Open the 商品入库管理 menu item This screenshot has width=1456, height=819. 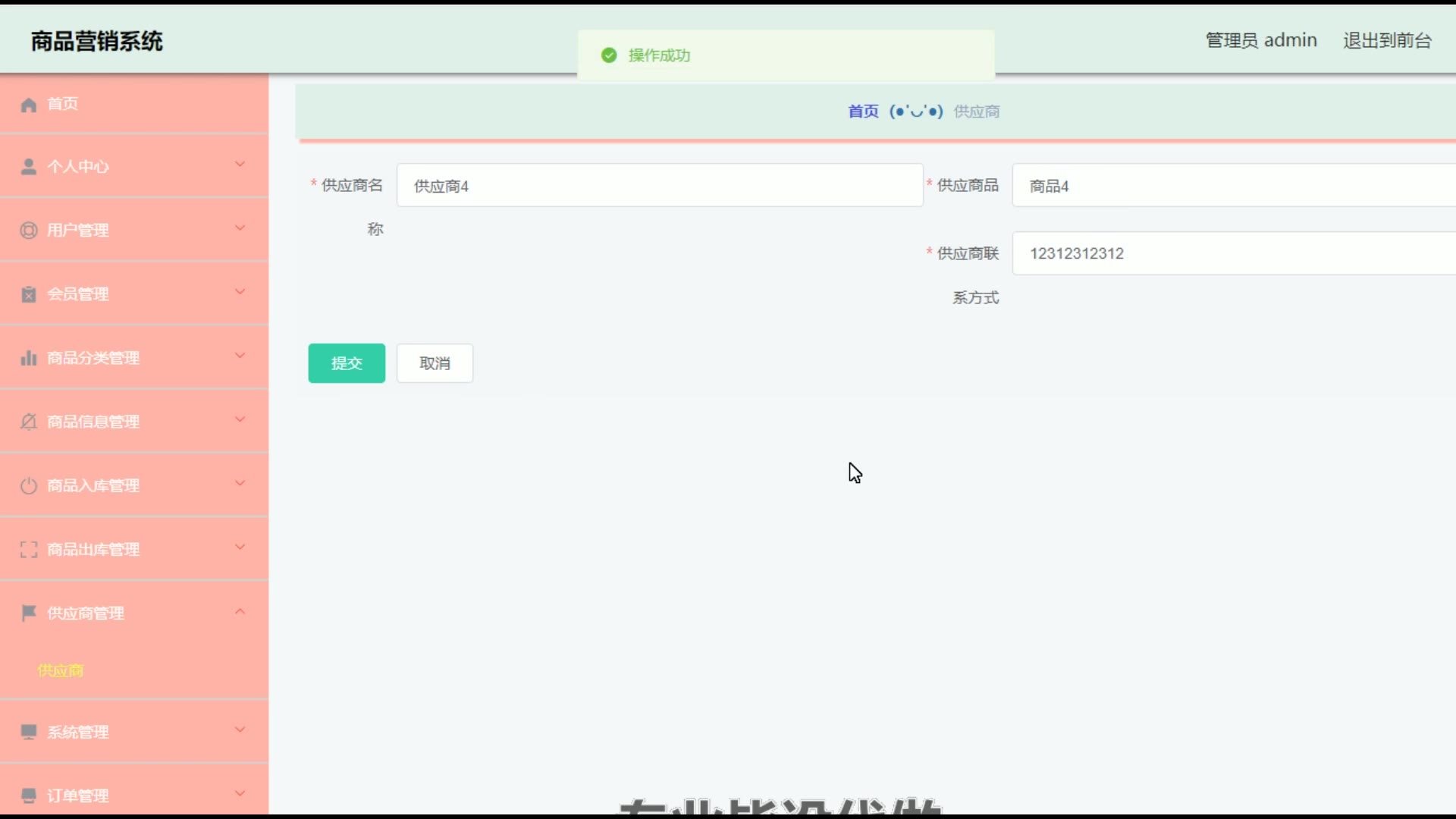pos(93,486)
